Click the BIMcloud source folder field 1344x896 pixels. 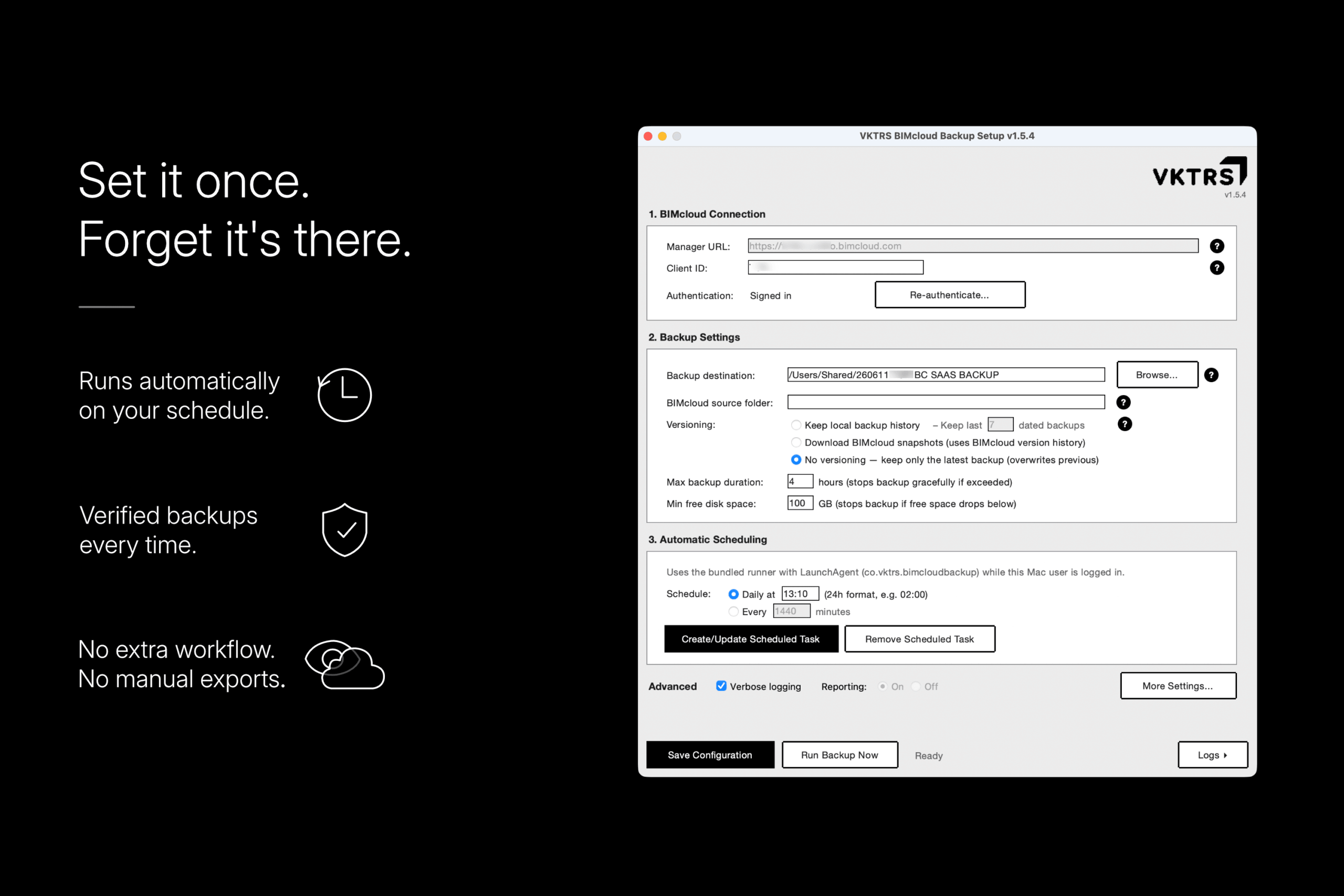pos(946,402)
